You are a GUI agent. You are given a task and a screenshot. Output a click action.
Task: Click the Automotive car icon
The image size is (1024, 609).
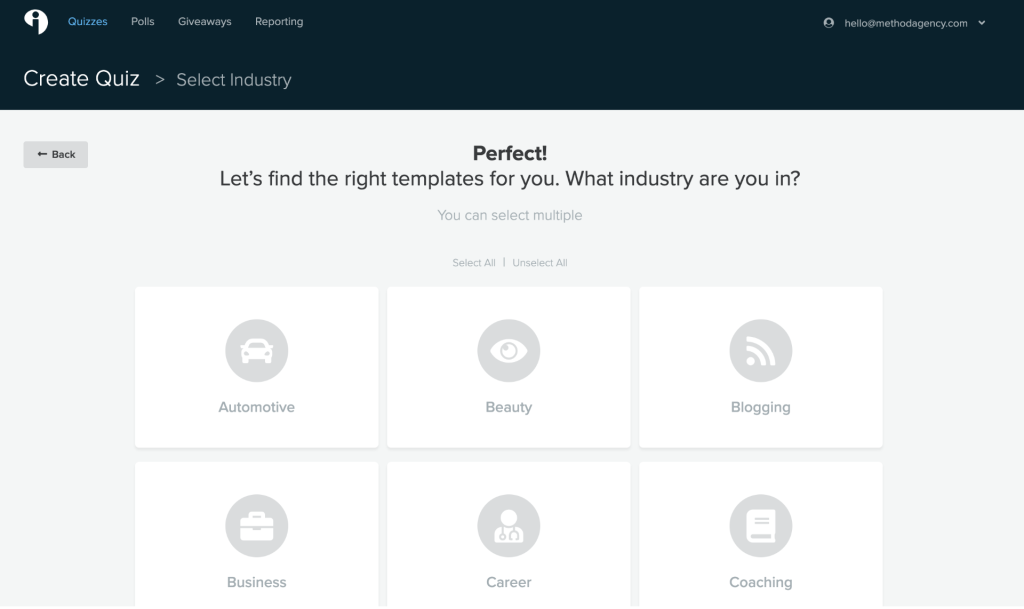(257, 351)
